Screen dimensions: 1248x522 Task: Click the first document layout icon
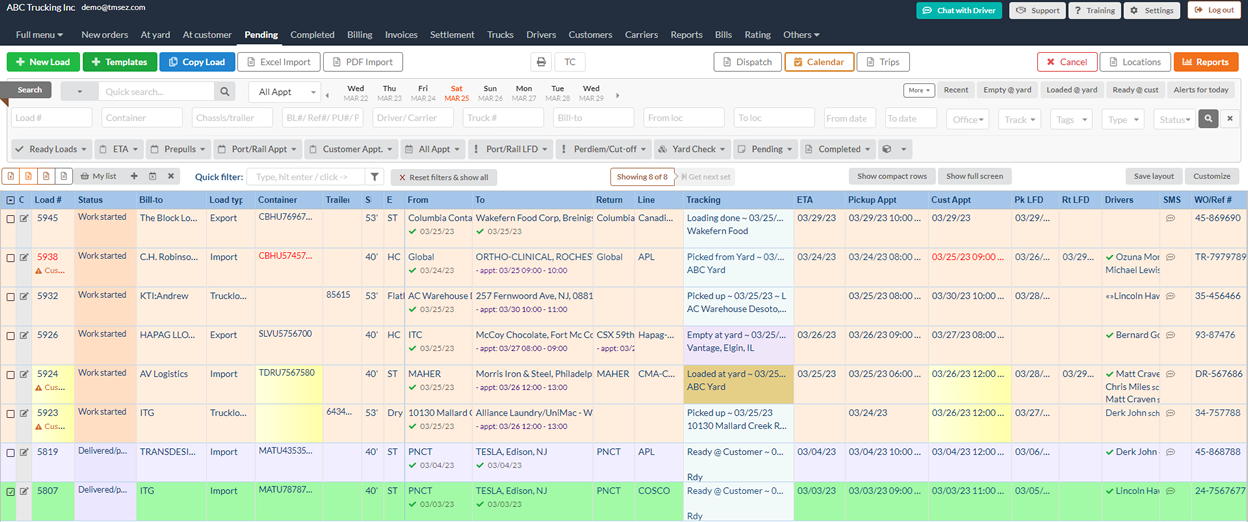pyautogui.click(x=11, y=176)
